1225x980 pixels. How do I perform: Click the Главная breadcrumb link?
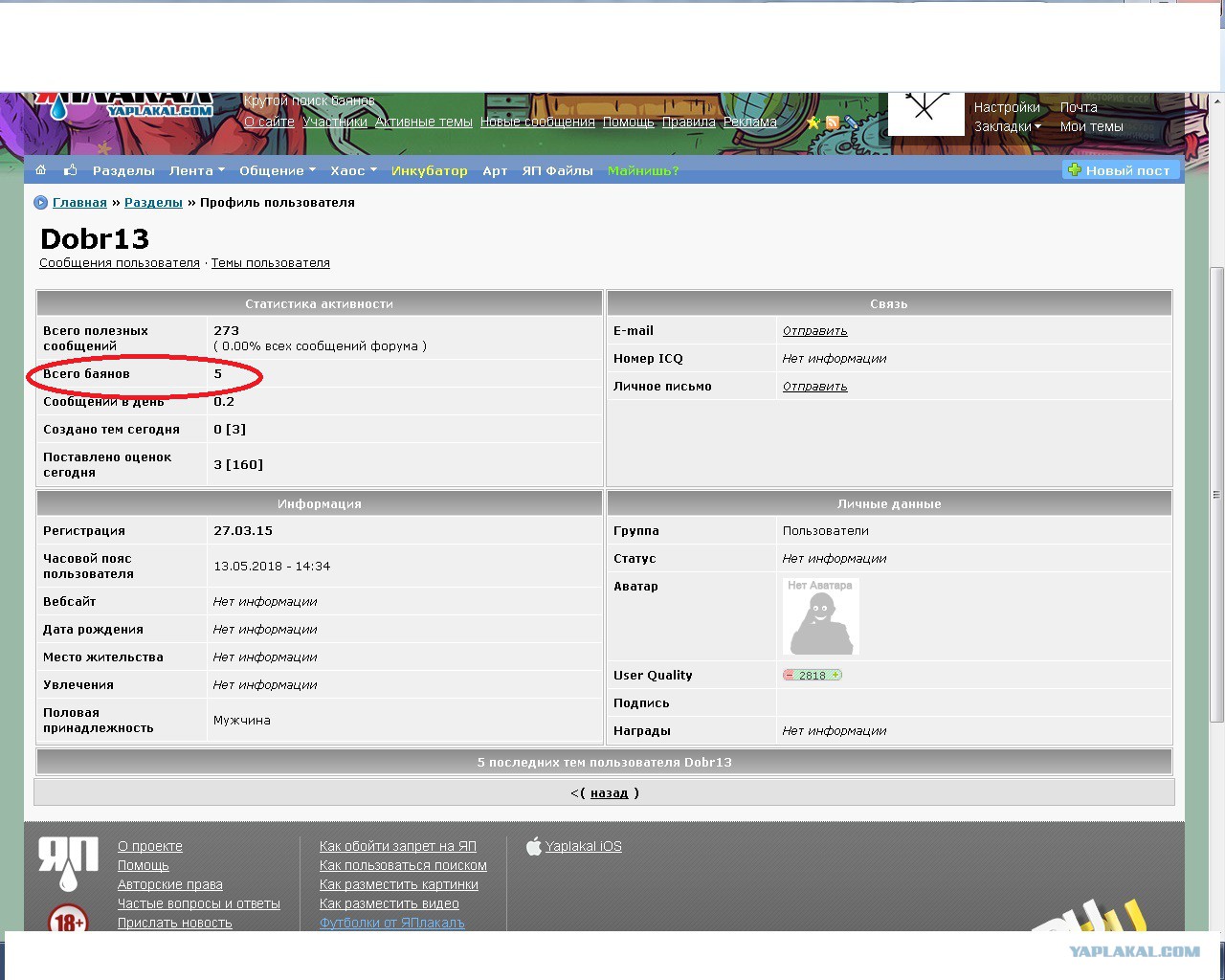point(79,203)
